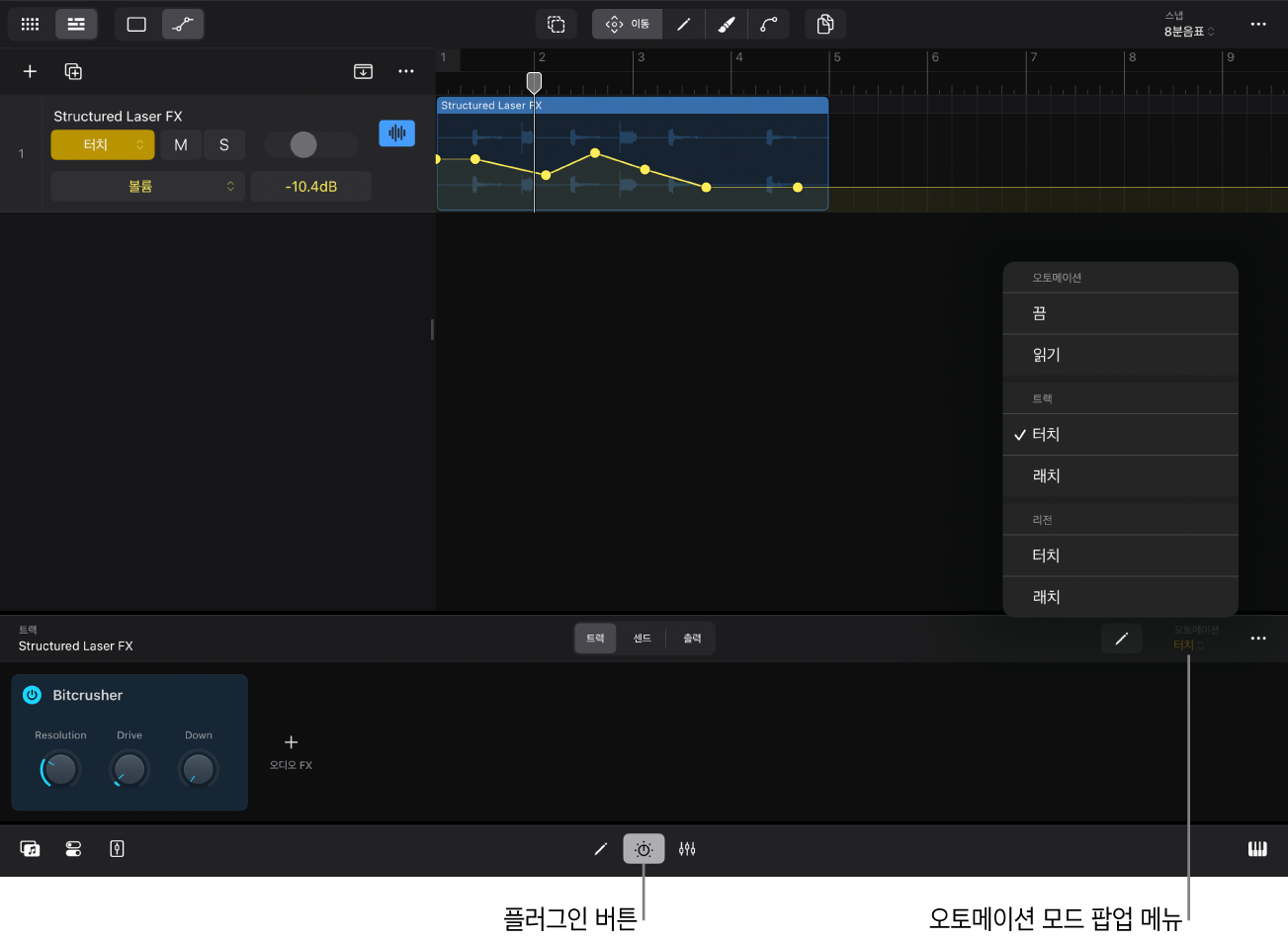Add a new 오디오 FX plugin
Viewport: 1288px width, 941px height.
(291, 750)
